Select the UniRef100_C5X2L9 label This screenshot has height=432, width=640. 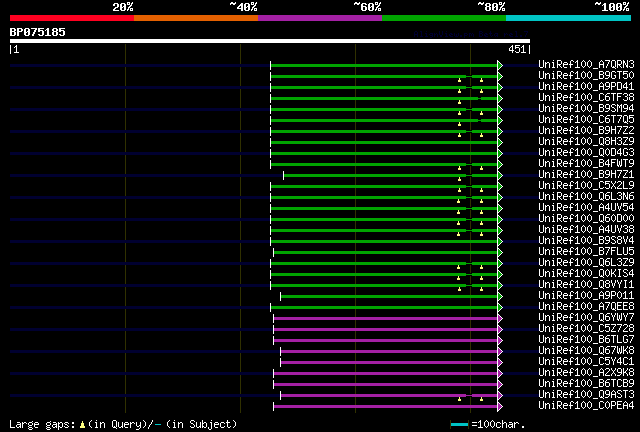586,185
